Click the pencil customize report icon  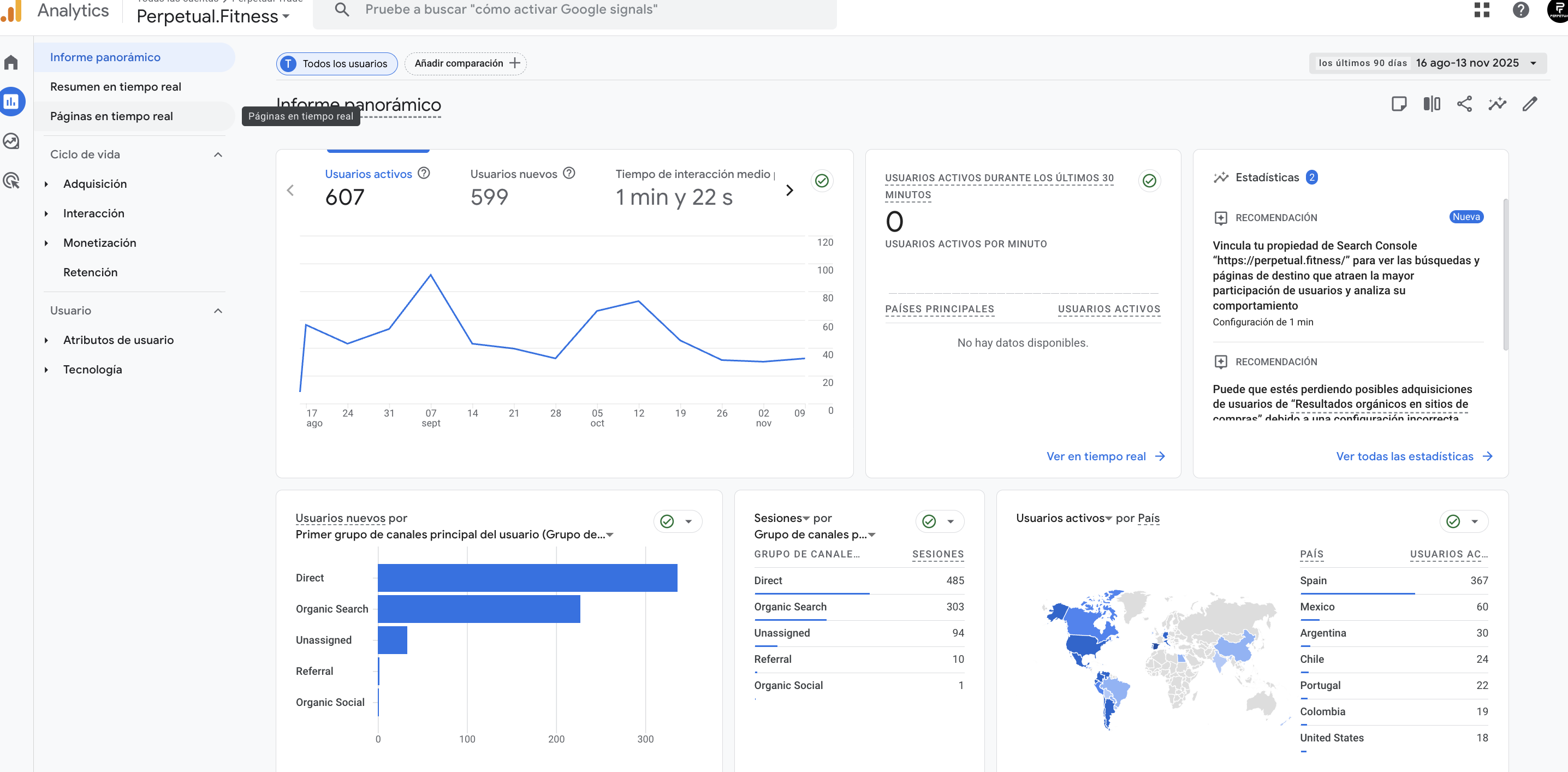(1530, 104)
